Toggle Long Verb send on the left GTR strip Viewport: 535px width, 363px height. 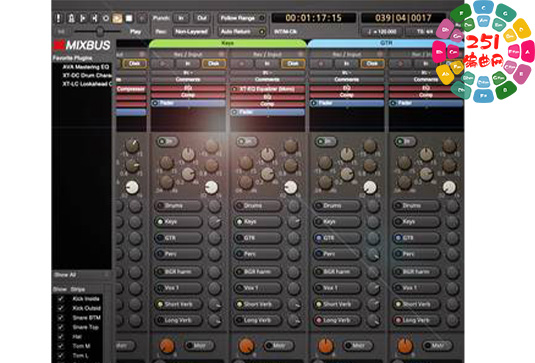[x=336, y=320]
